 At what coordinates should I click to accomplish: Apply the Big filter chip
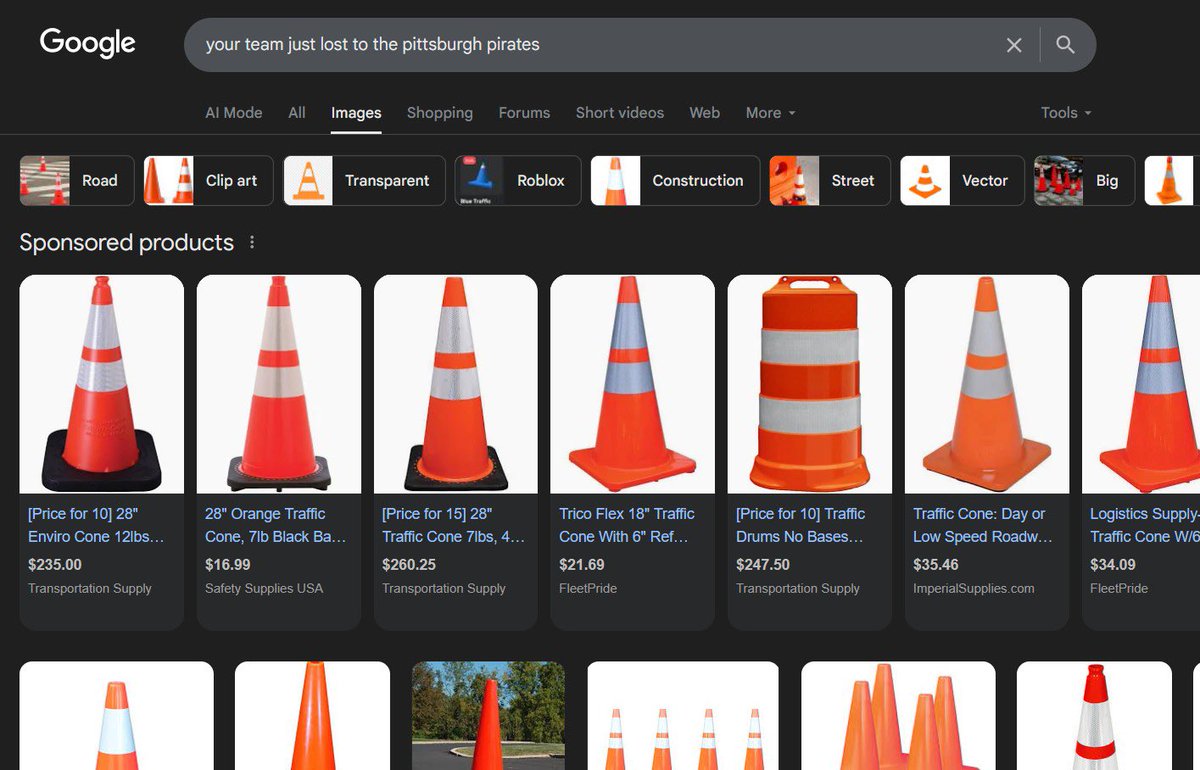tap(1084, 181)
